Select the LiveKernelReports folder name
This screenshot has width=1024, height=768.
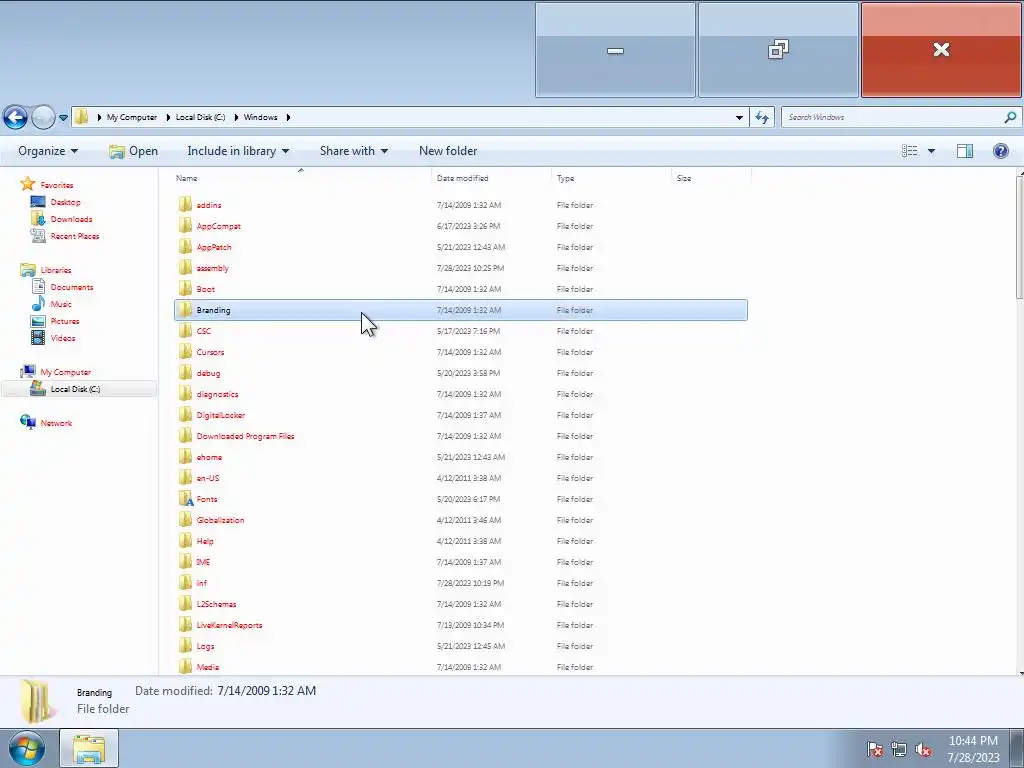pyautogui.click(x=229, y=624)
